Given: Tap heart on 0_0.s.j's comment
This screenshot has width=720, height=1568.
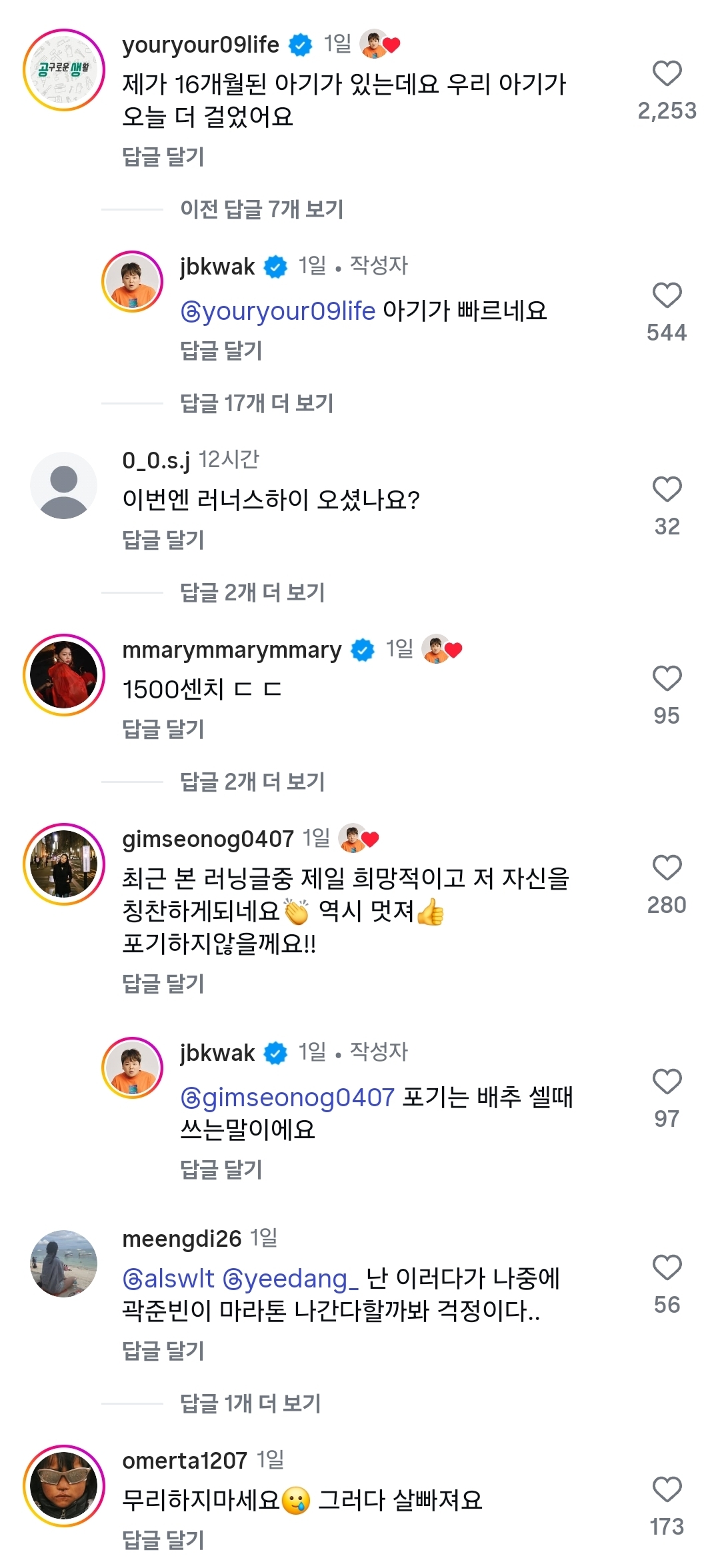Looking at the screenshot, I should 667,490.
